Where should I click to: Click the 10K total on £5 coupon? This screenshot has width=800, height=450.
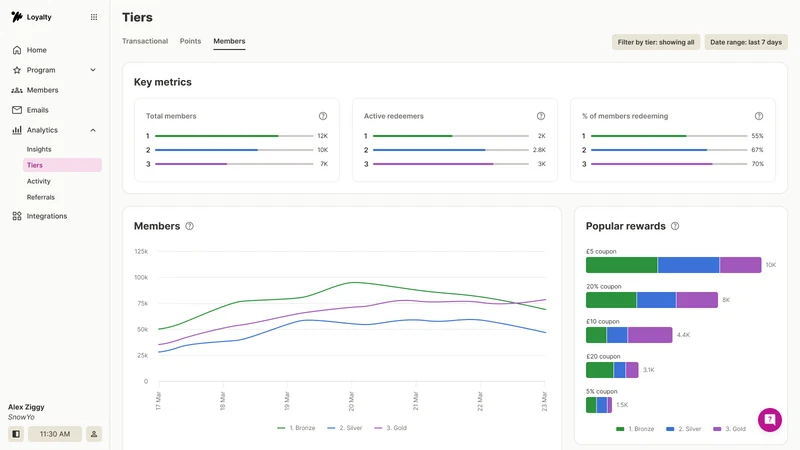coord(771,265)
